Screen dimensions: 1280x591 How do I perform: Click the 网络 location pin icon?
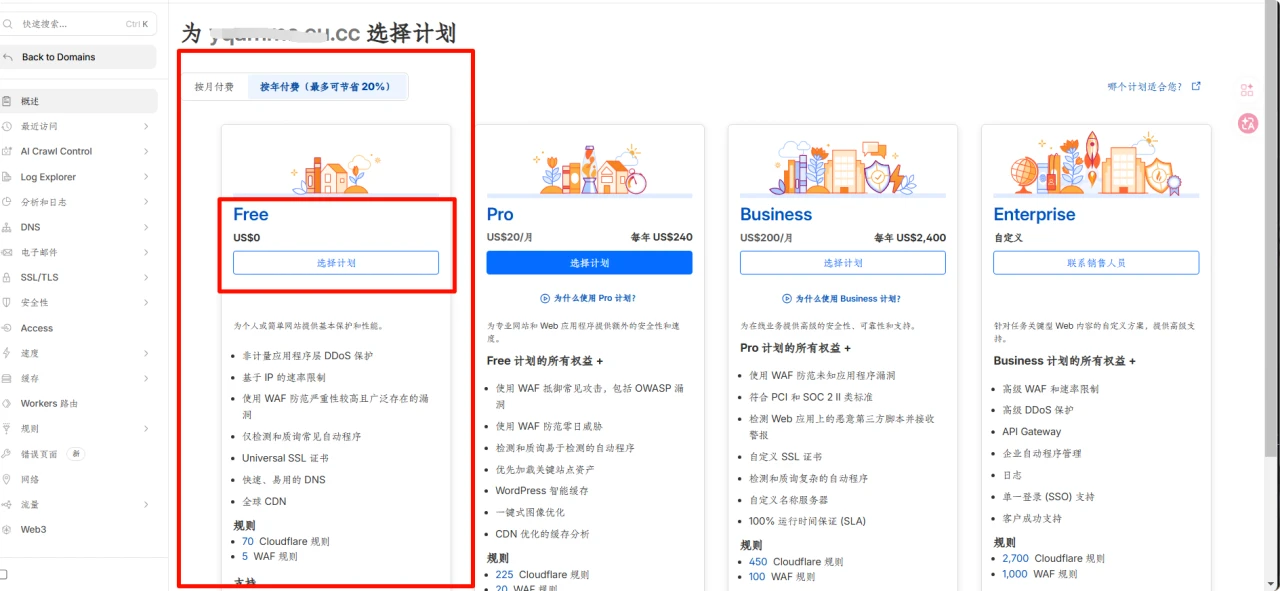pos(7,479)
